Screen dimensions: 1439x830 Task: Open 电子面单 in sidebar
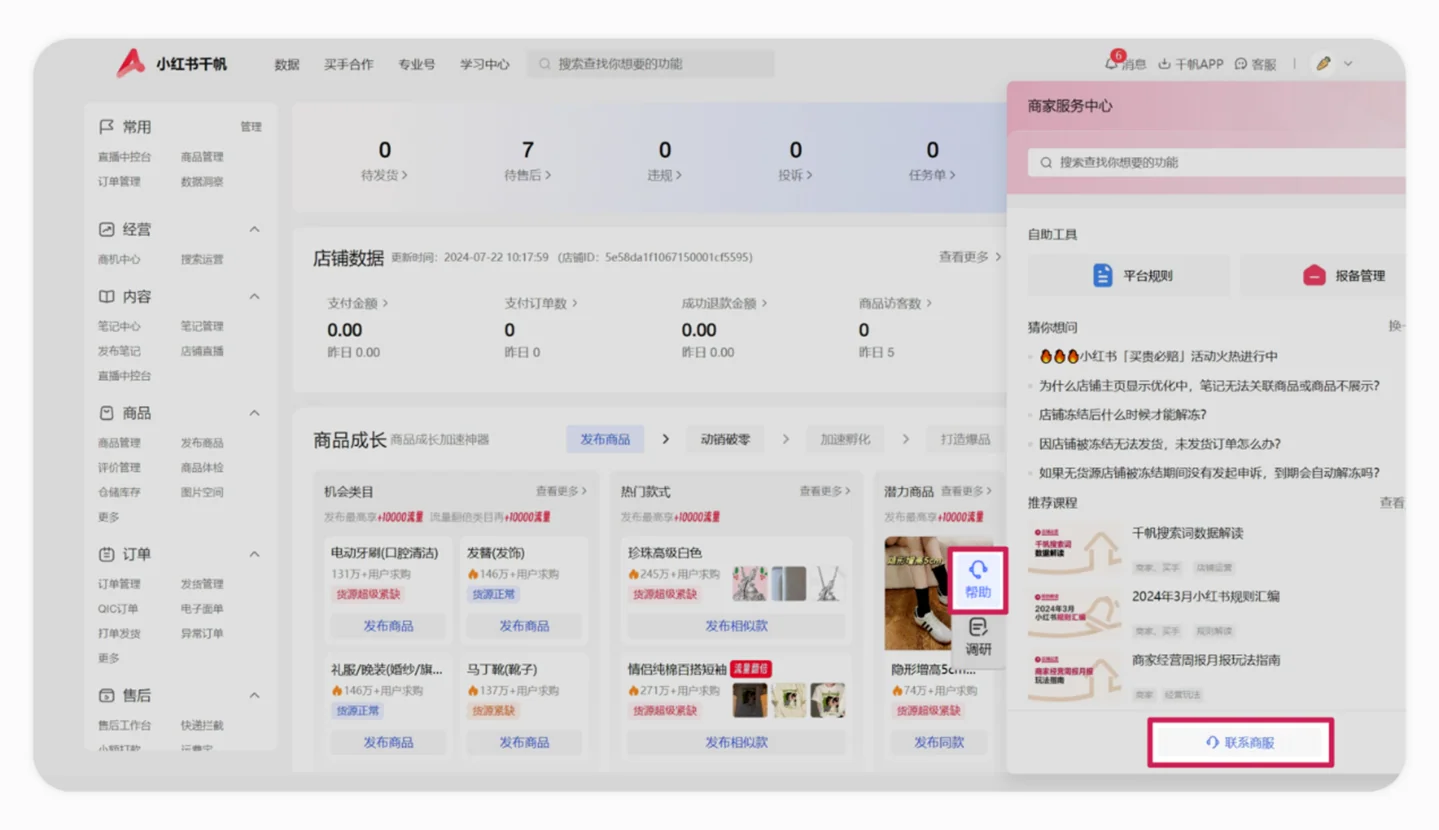202,609
